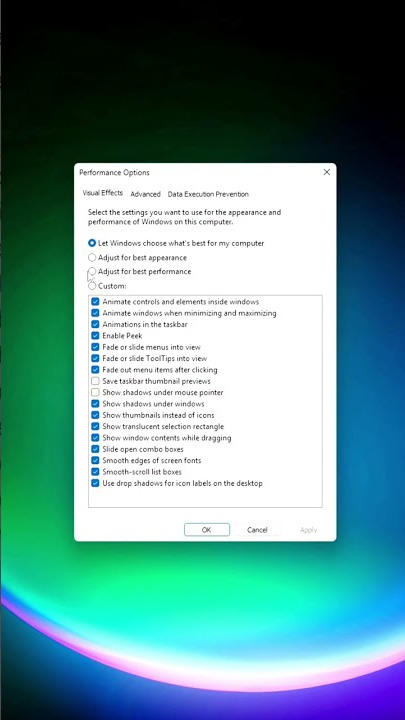This screenshot has height=720, width=405.
Task: Choose Adjust for best appearance
Action: (92, 257)
